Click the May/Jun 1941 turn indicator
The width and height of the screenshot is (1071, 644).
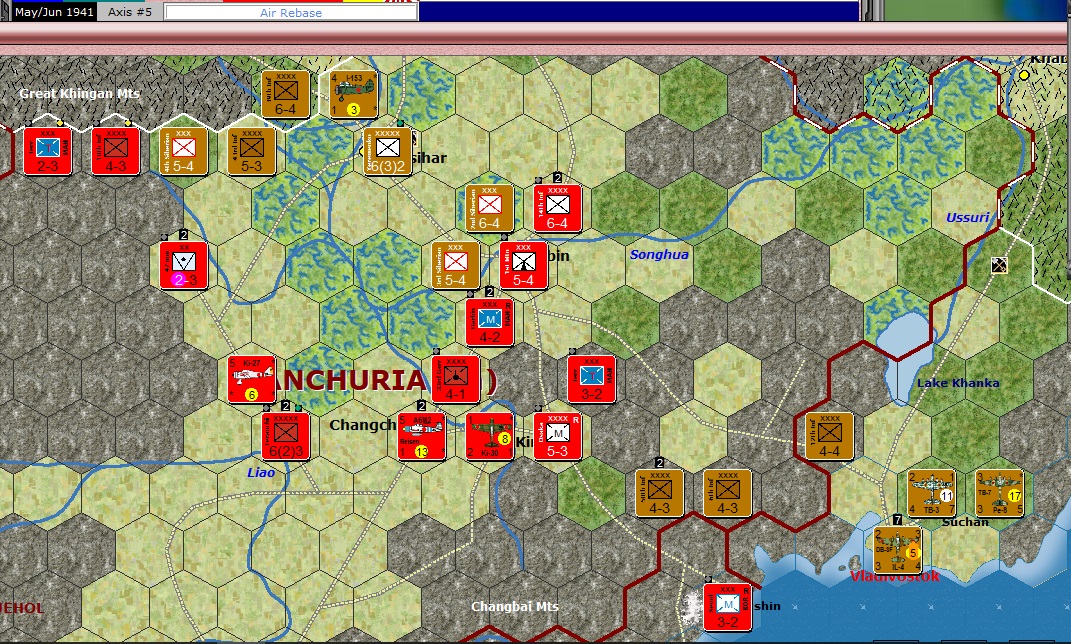point(54,12)
